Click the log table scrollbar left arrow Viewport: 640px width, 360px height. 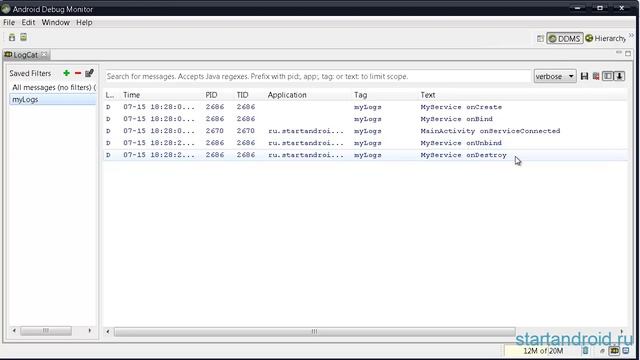pos(108,331)
